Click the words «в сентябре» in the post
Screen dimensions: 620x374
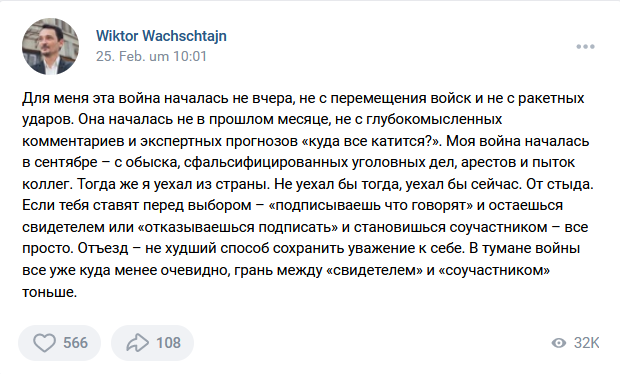(x=60, y=162)
